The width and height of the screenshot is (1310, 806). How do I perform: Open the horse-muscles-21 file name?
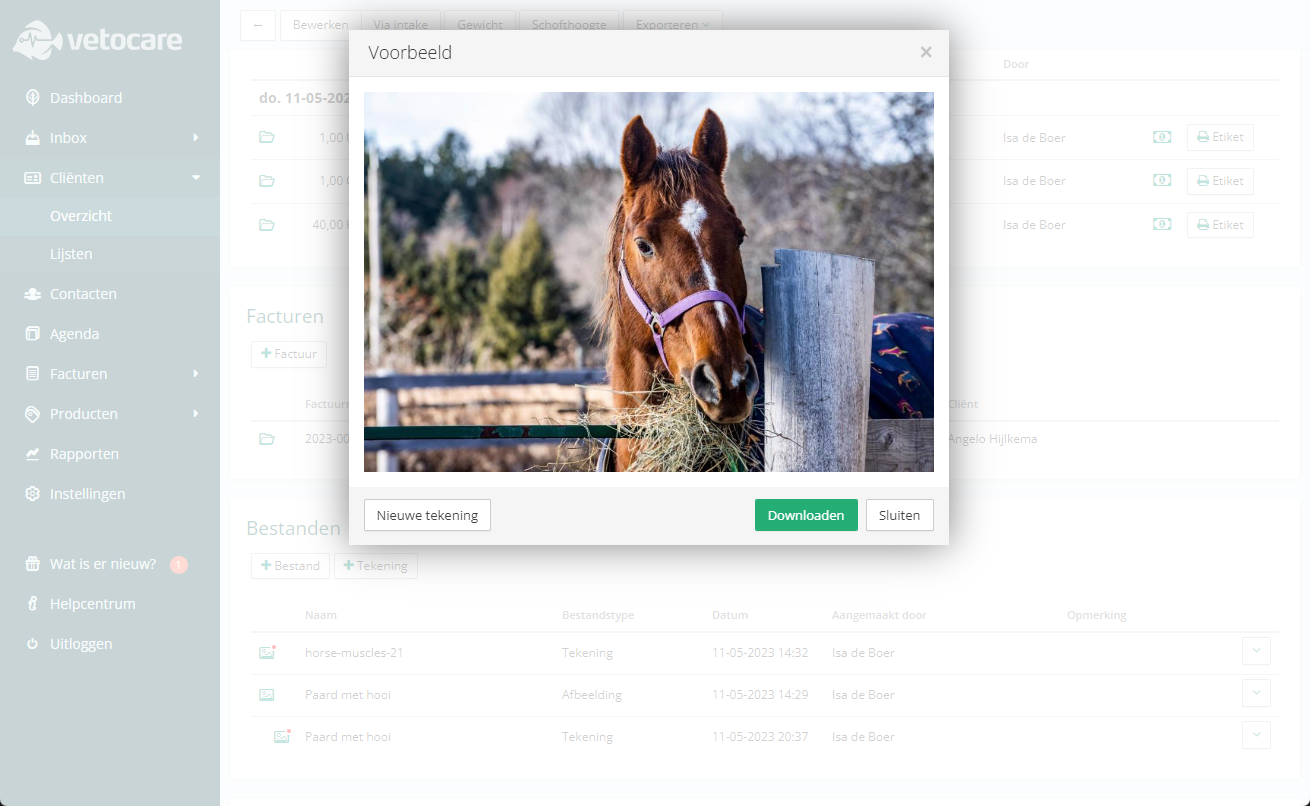pyautogui.click(x=354, y=652)
